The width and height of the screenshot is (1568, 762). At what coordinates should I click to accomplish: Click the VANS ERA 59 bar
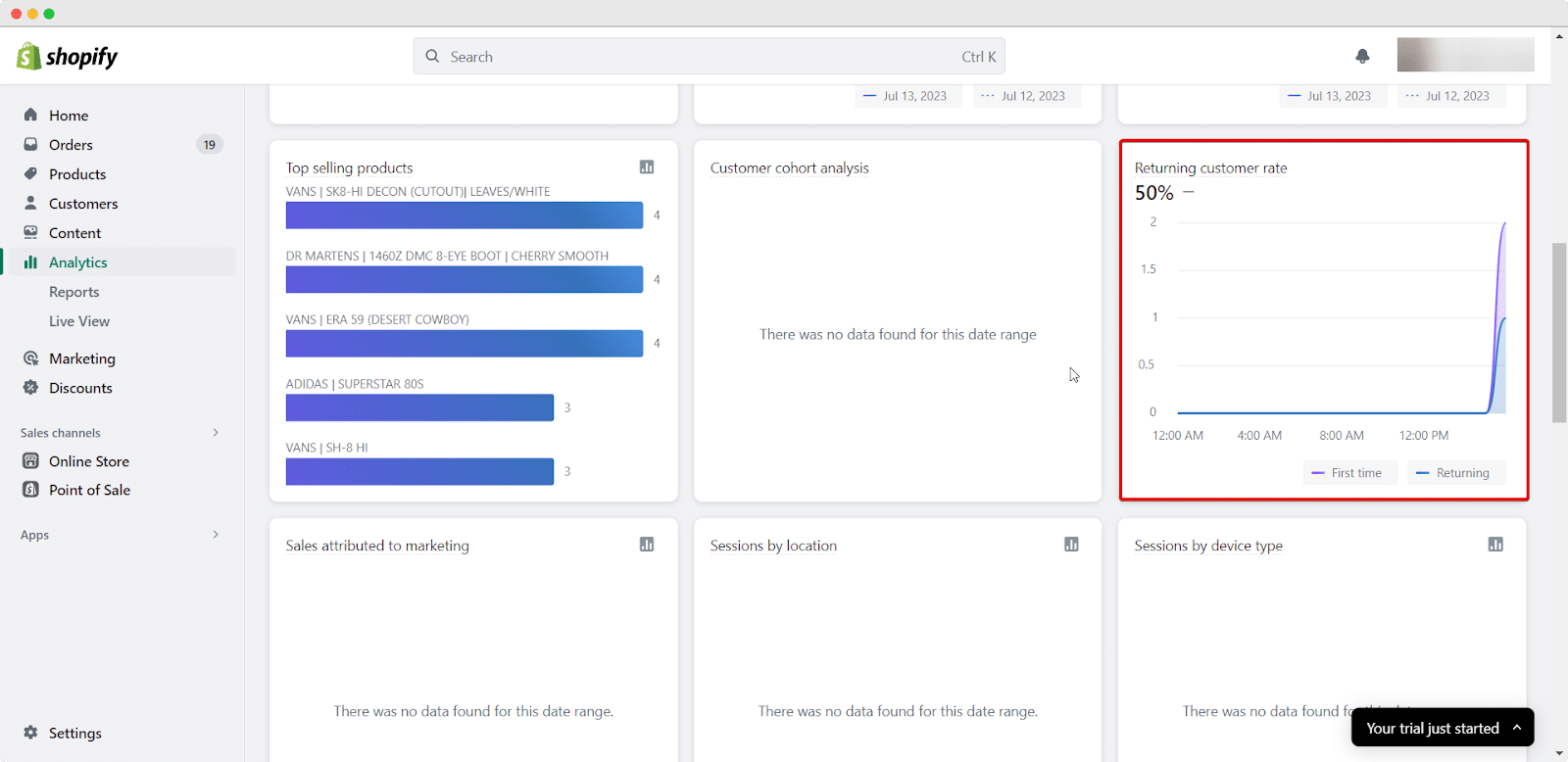pyautogui.click(x=465, y=343)
